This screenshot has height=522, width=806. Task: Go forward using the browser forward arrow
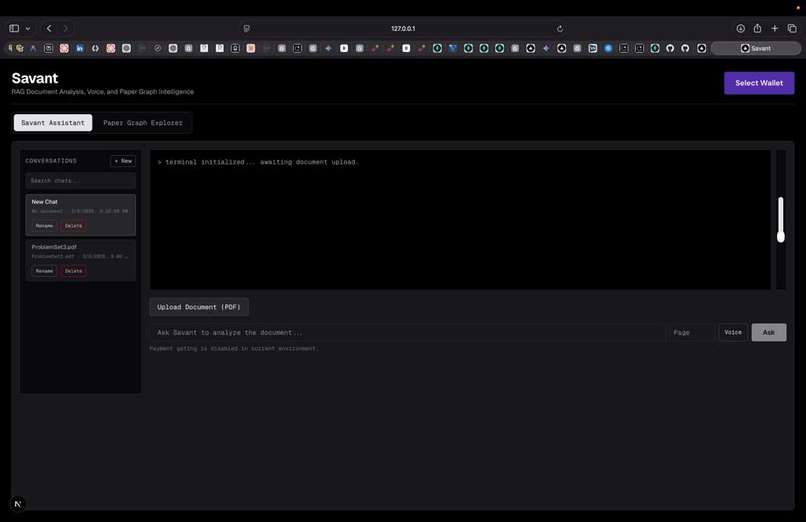(65, 28)
